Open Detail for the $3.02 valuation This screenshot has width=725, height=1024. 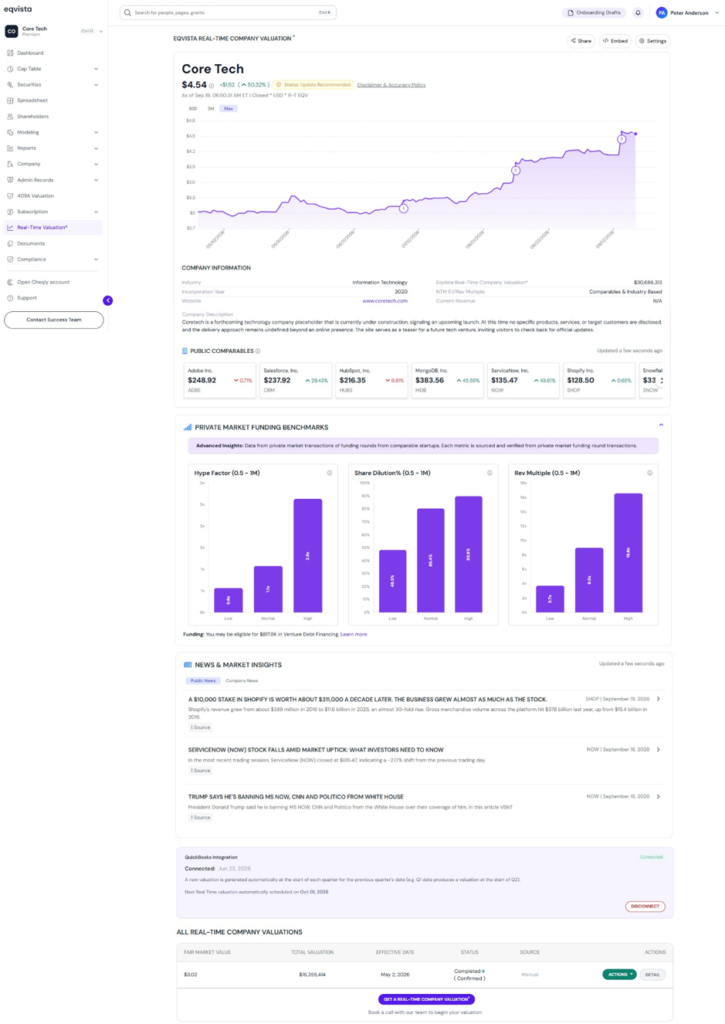pyautogui.click(x=652, y=974)
